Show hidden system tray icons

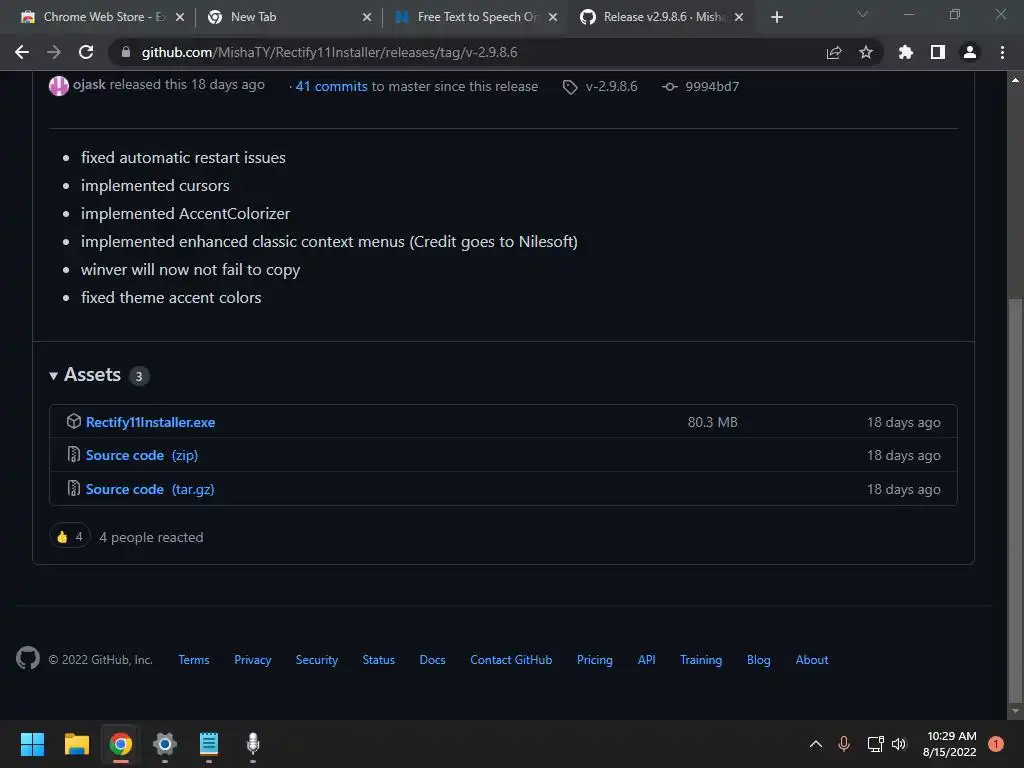tap(816, 744)
